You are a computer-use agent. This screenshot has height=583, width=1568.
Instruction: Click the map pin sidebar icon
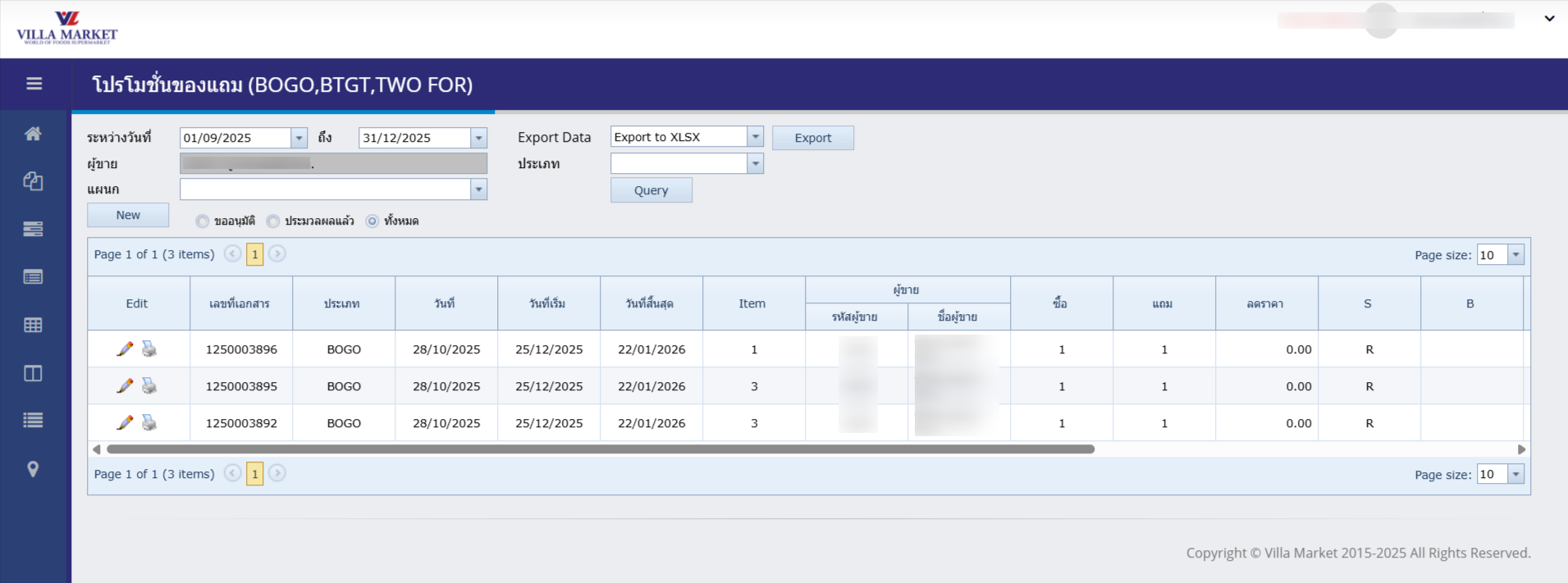tap(33, 469)
